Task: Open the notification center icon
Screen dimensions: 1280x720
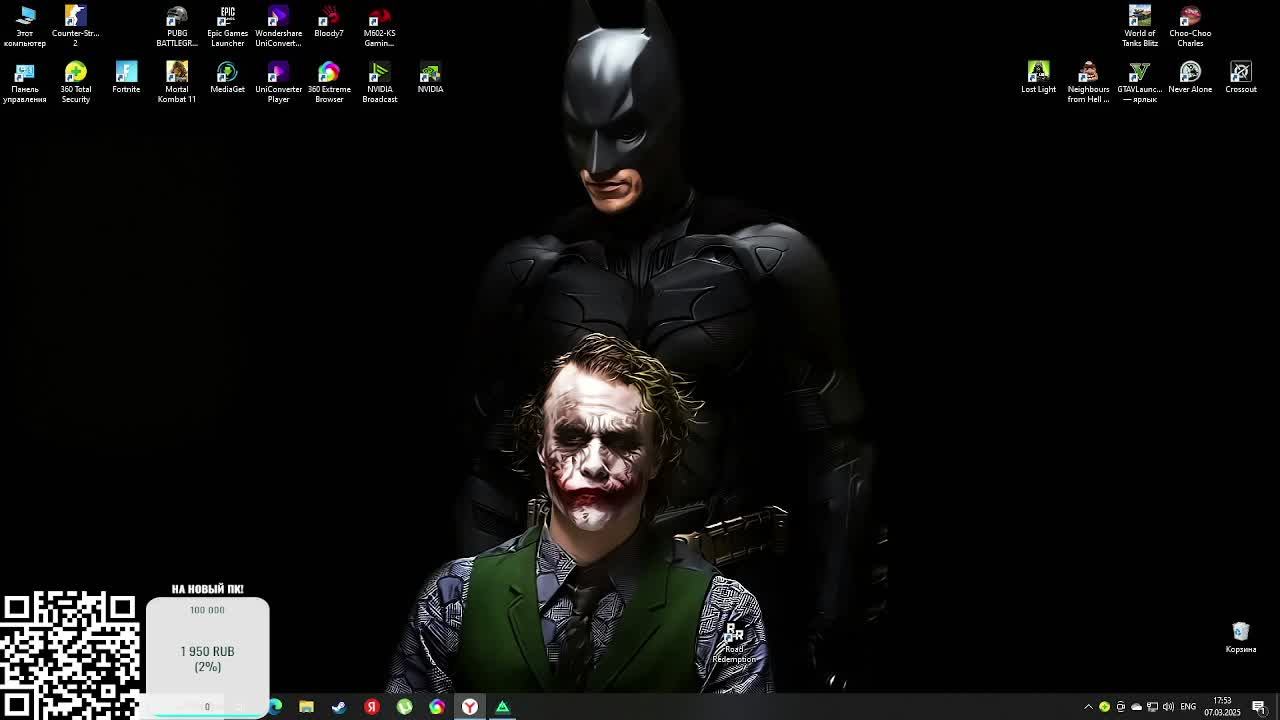Action: coord(1259,707)
